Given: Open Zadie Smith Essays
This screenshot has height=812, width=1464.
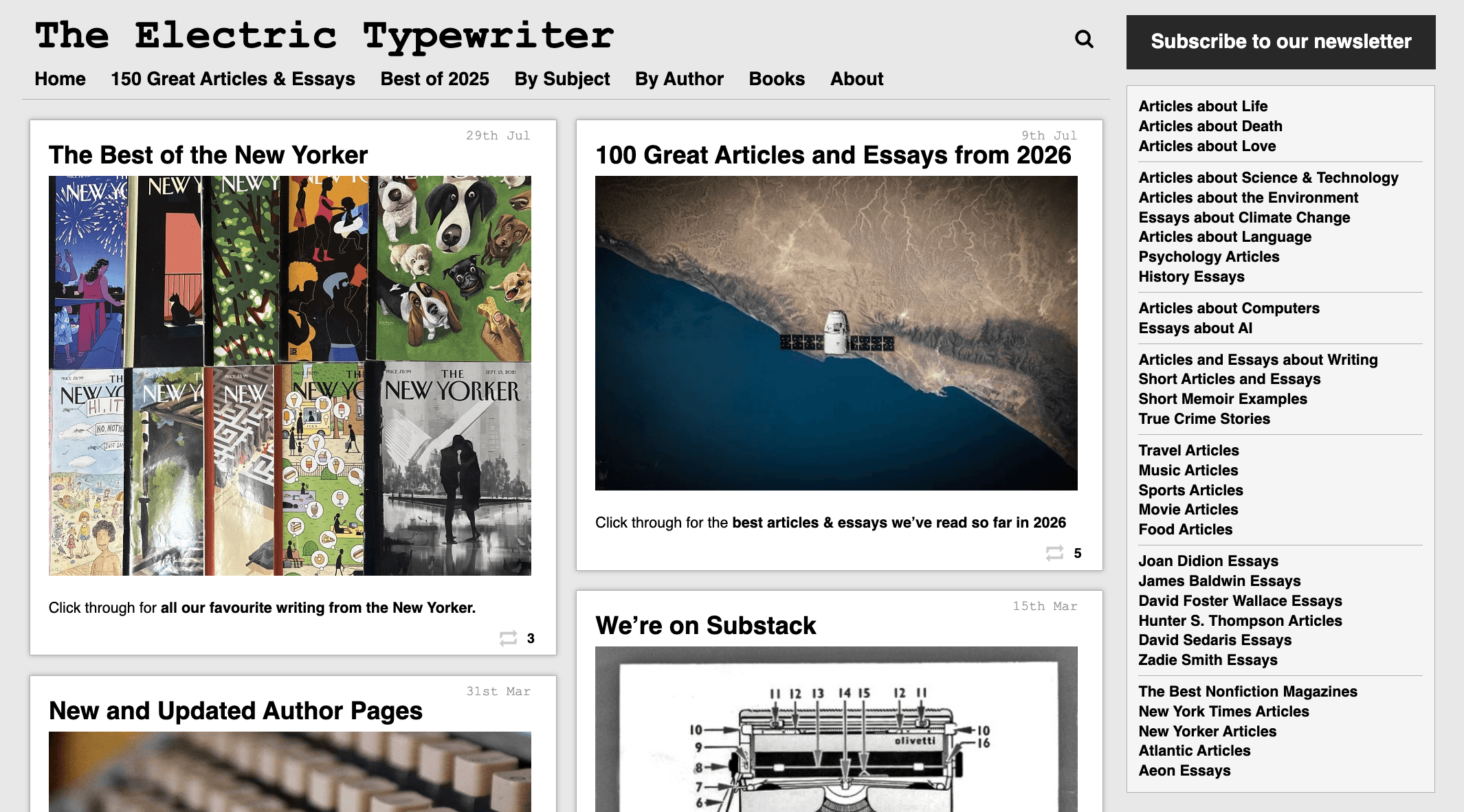Looking at the screenshot, I should (x=1208, y=660).
